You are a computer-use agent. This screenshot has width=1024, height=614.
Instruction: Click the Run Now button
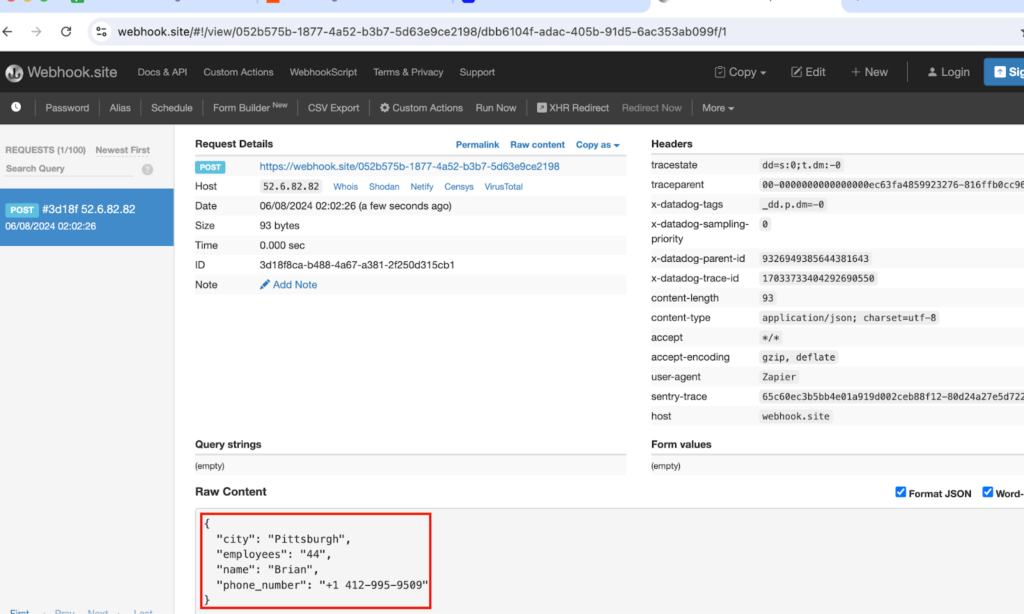[497, 107]
